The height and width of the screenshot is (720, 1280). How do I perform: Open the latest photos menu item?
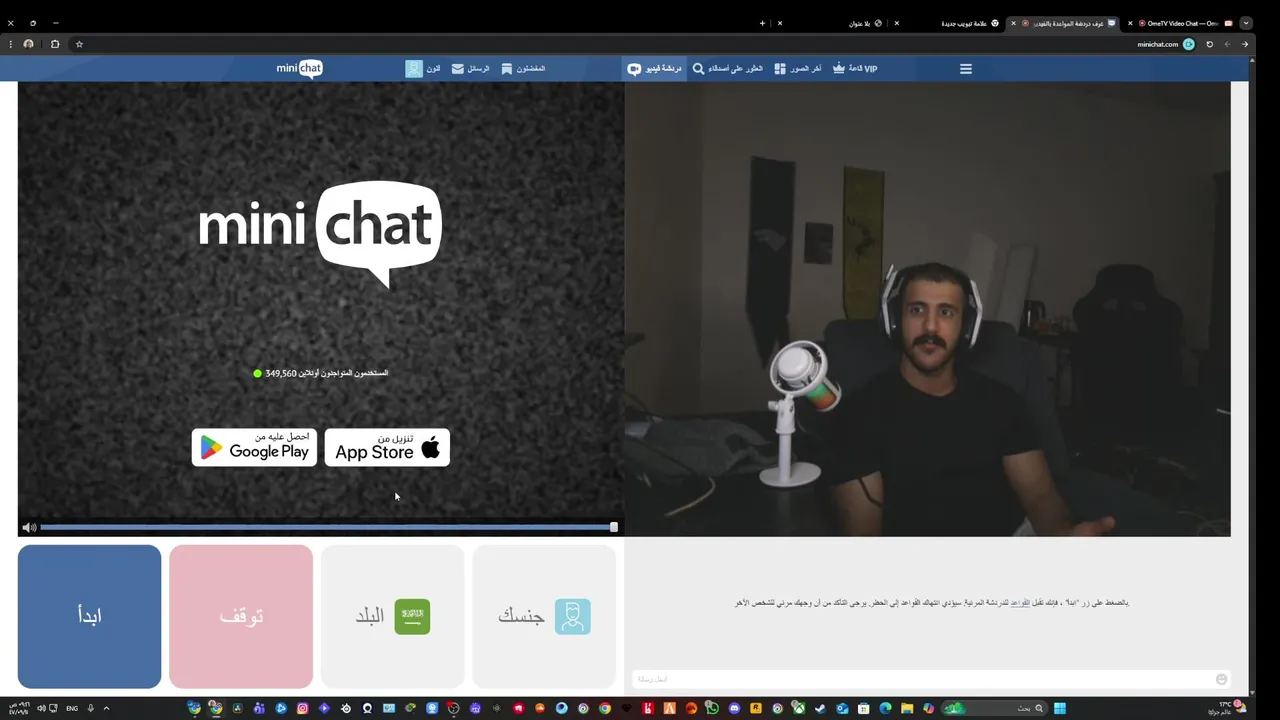[x=798, y=69]
